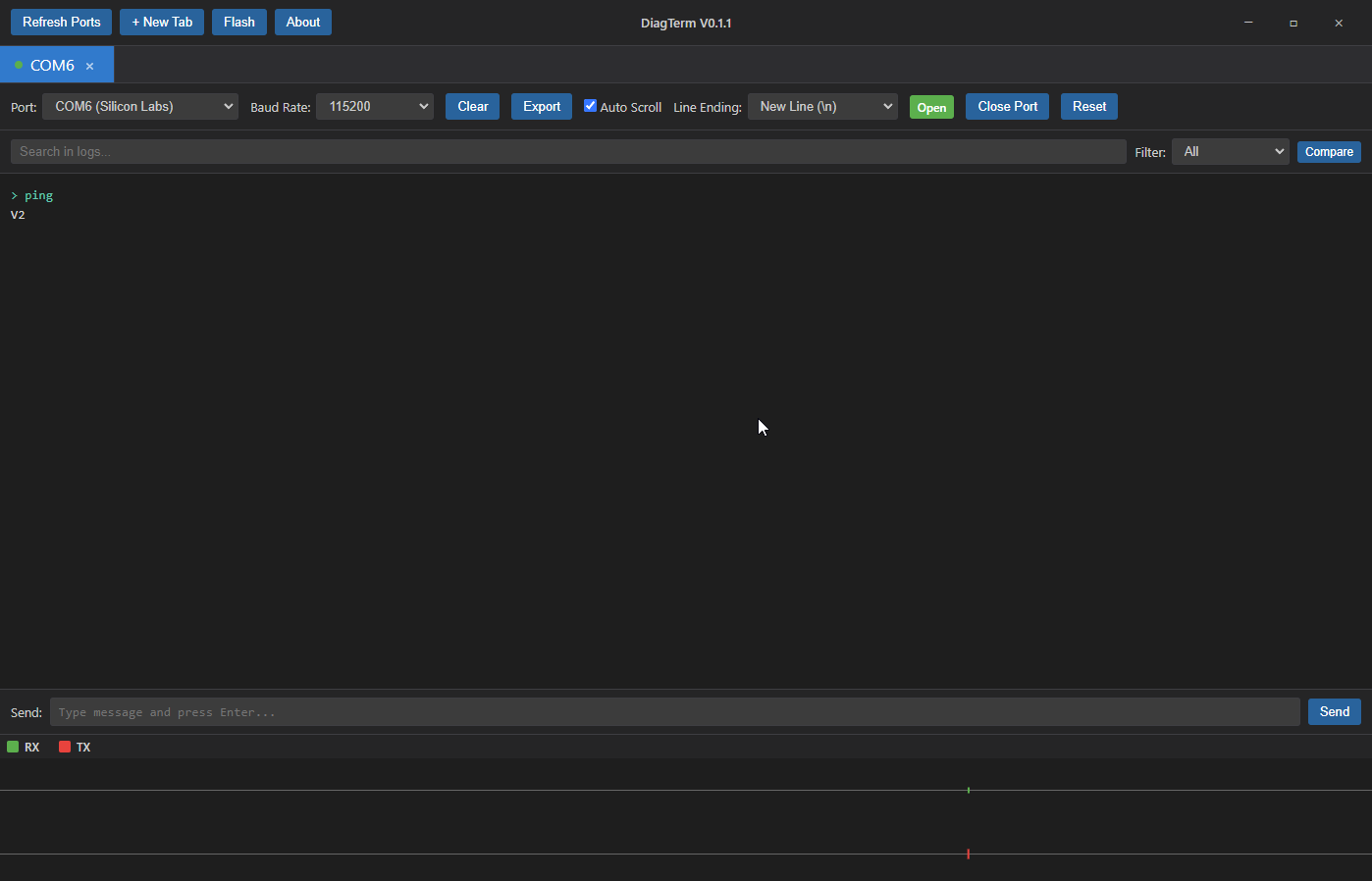
Task: Change the Line Ending dropdown
Action: (821, 106)
